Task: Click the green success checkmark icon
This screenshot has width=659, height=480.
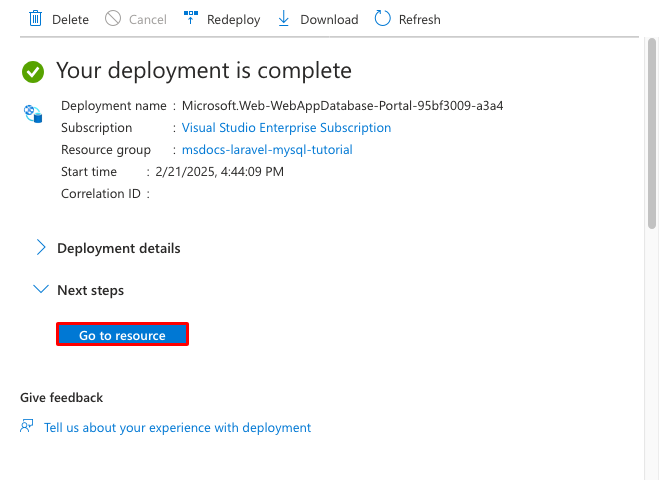Action: [33, 71]
